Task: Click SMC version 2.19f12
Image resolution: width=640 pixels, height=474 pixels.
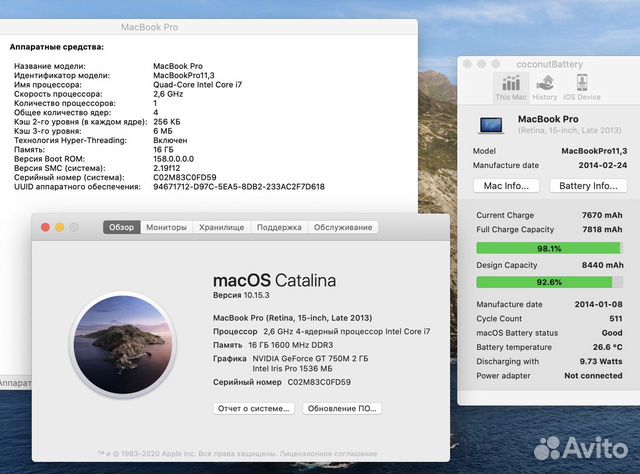Action: pyautogui.click(x=167, y=168)
